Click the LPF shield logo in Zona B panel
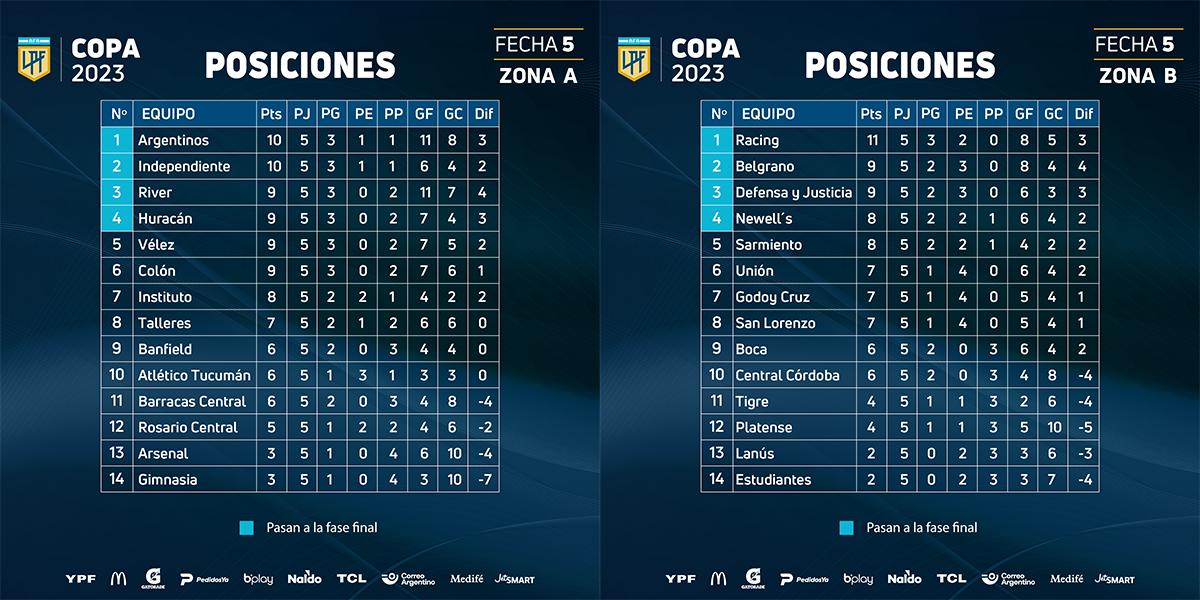The height and width of the screenshot is (600, 1200). pyautogui.click(x=633, y=59)
